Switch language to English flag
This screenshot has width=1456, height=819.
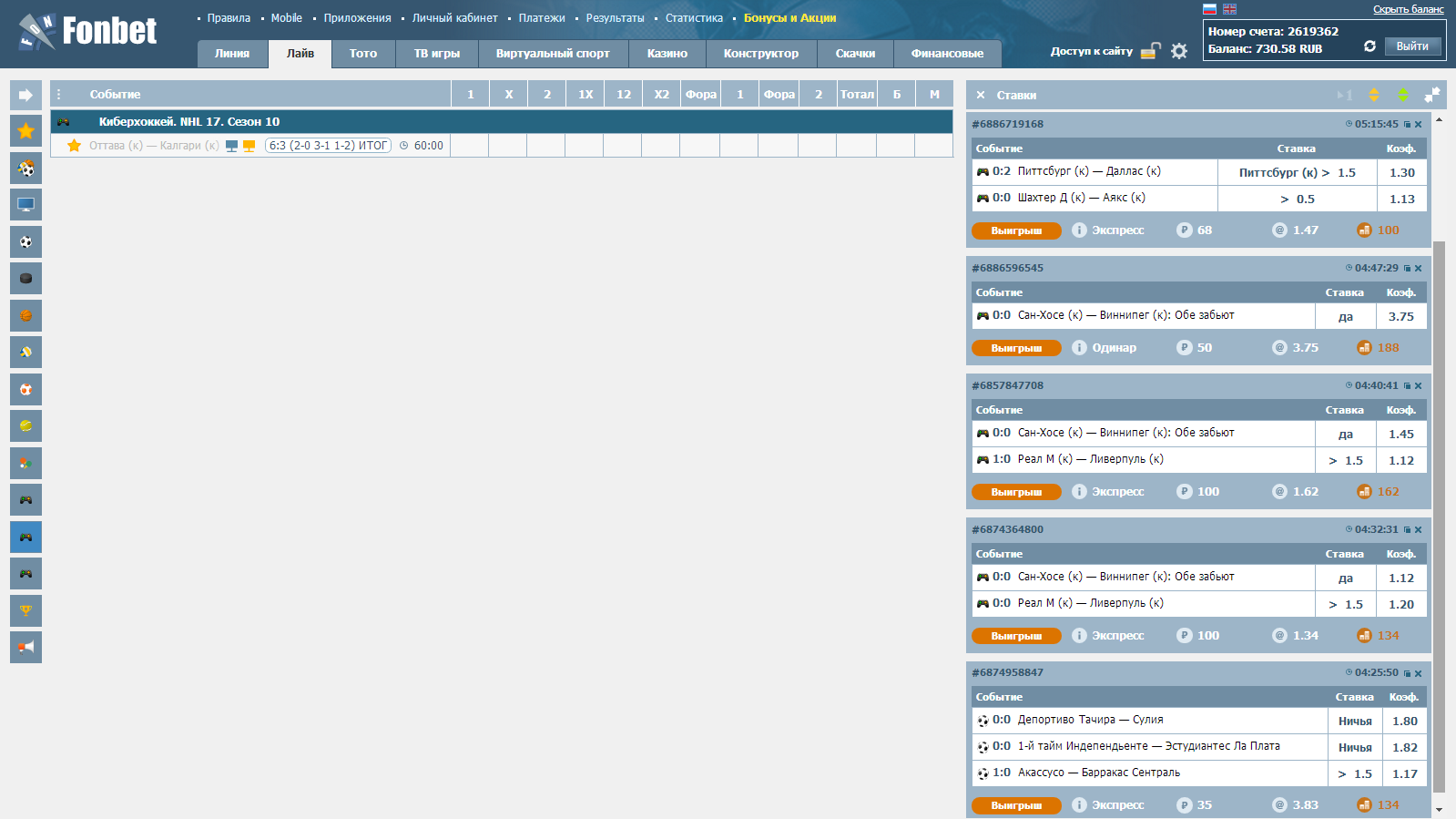tap(1229, 9)
